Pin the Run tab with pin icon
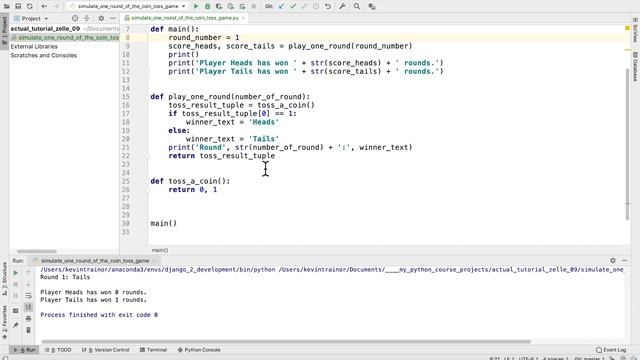Screen dimensions: 640x360 pyautogui.click(x=16, y=325)
